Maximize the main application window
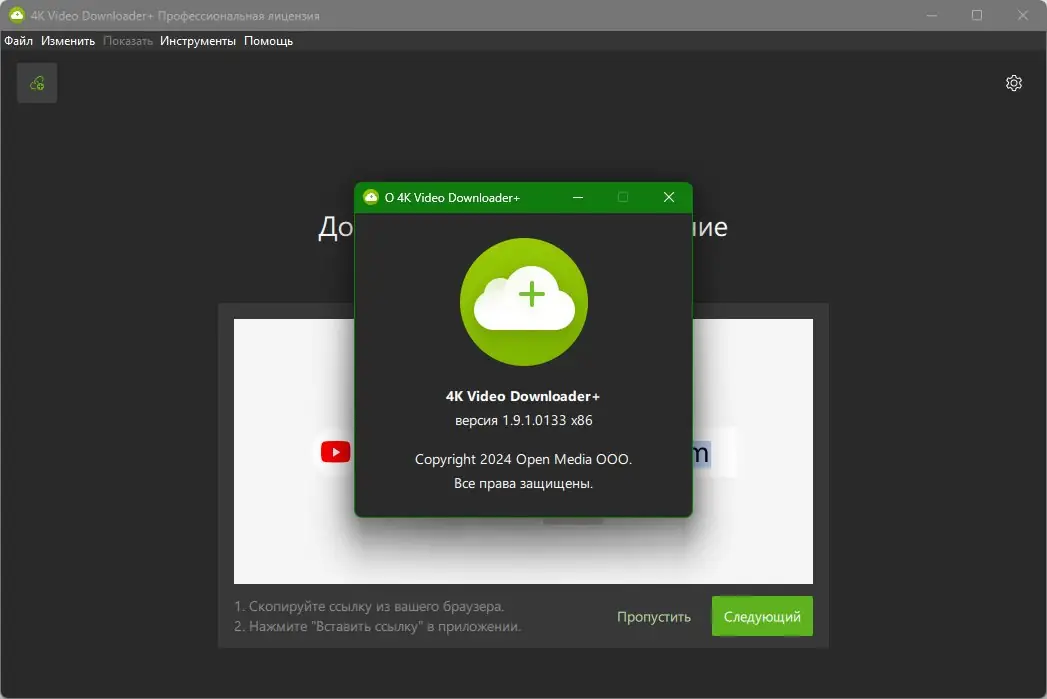 [977, 15]
